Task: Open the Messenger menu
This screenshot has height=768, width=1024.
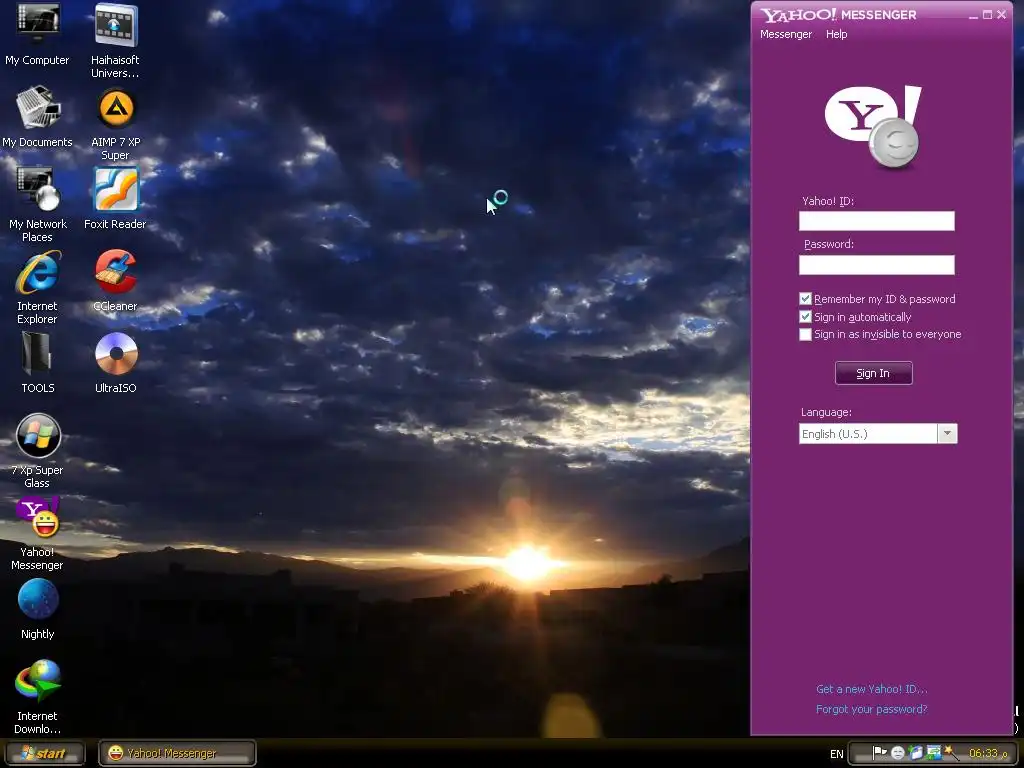Action: click(x=786, y=34)
